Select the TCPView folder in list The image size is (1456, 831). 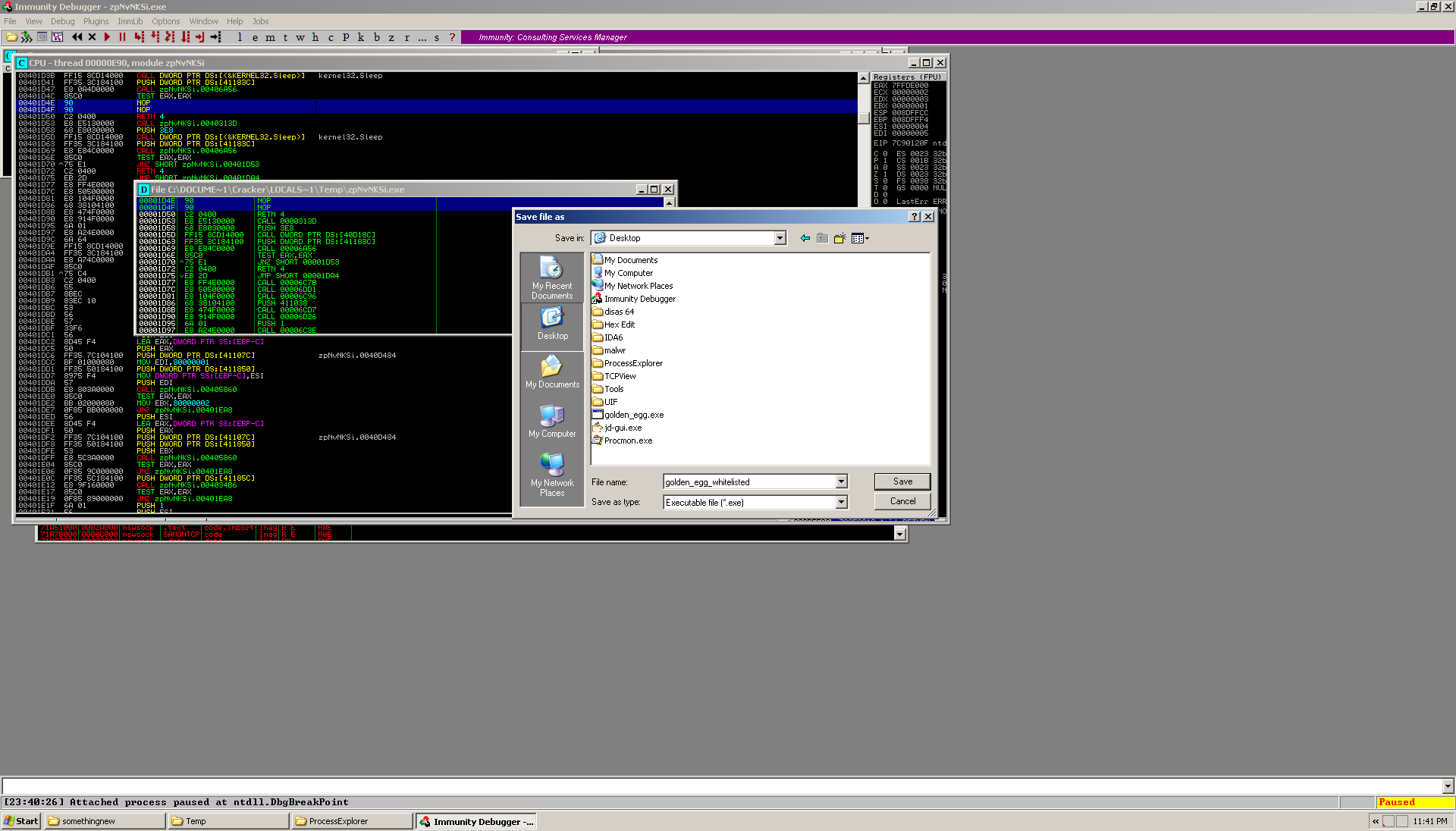tap(614, 376)
